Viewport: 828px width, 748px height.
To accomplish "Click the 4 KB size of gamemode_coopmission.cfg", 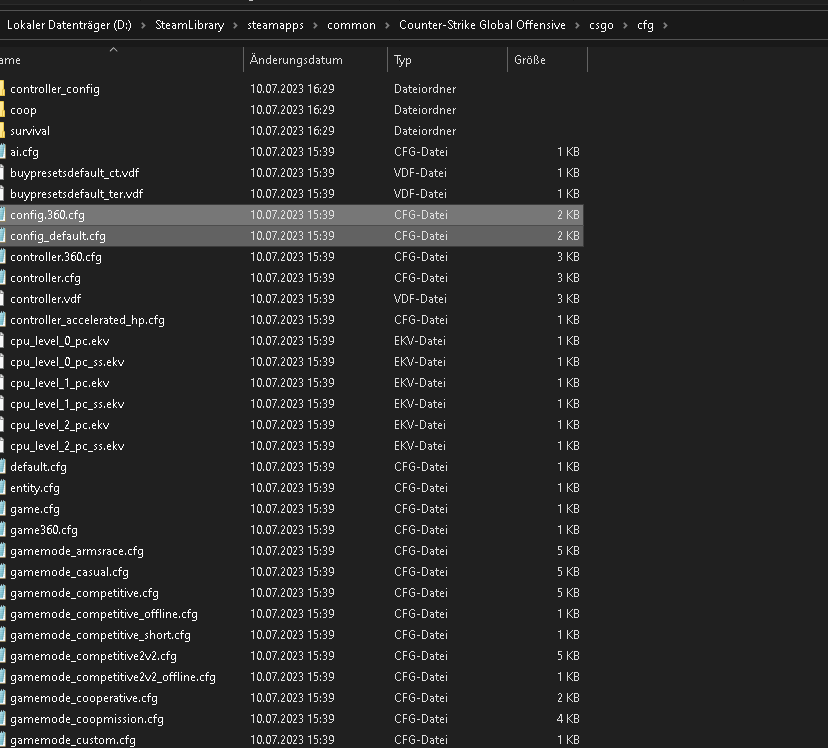I will 568,719.
